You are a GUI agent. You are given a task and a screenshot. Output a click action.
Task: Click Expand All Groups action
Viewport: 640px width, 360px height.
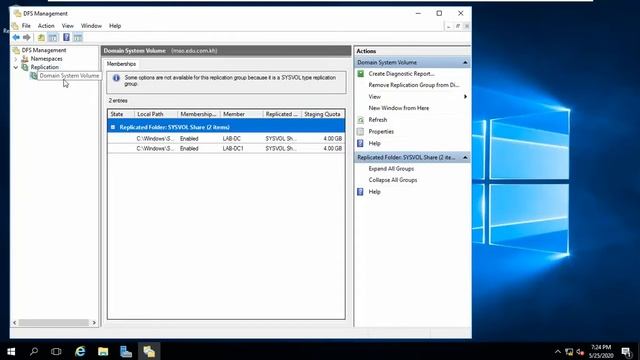click(391, 169)
